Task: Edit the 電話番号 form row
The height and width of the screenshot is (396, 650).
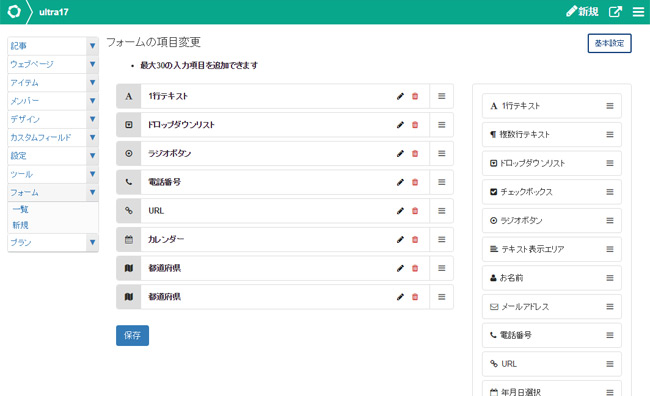Action: [400, 182]
